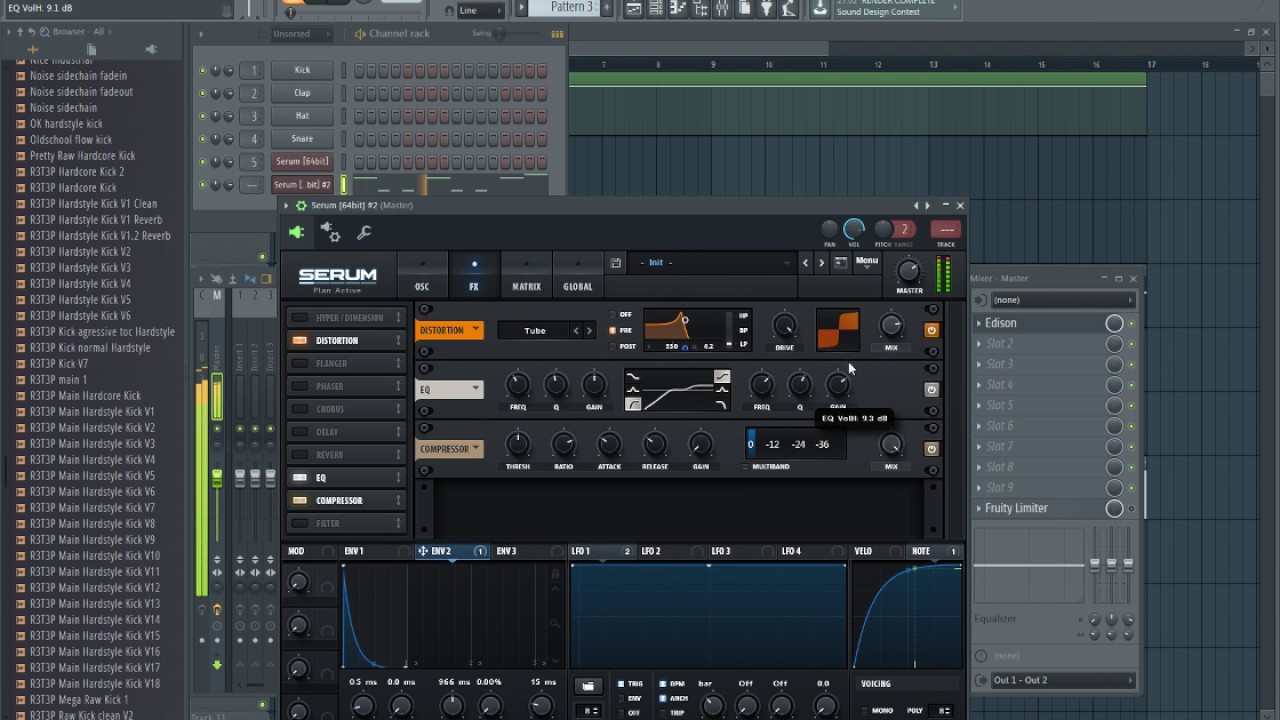1280x720 pixels.
Task: Select the ENV 1 tab
Action: tap(377, 551)
